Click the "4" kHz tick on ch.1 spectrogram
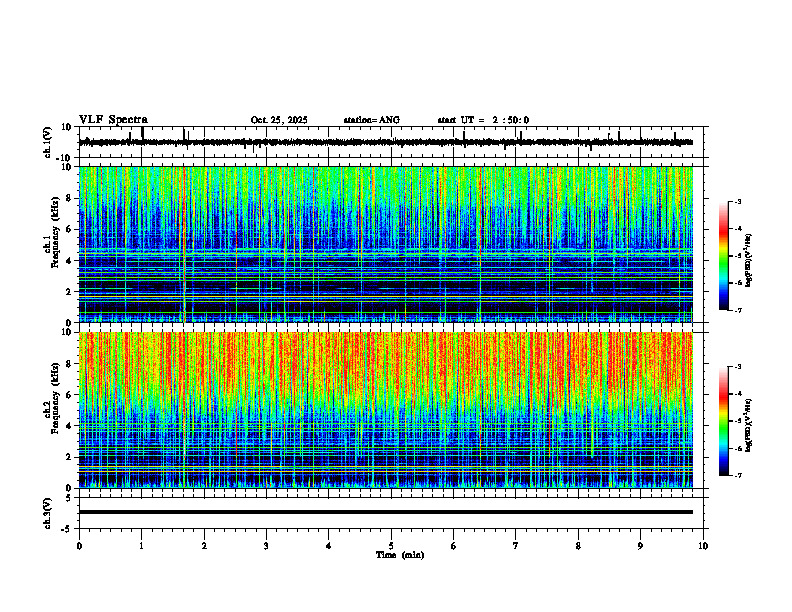The height and width of the screenshot is (612, 792). (x=70, y=261)
